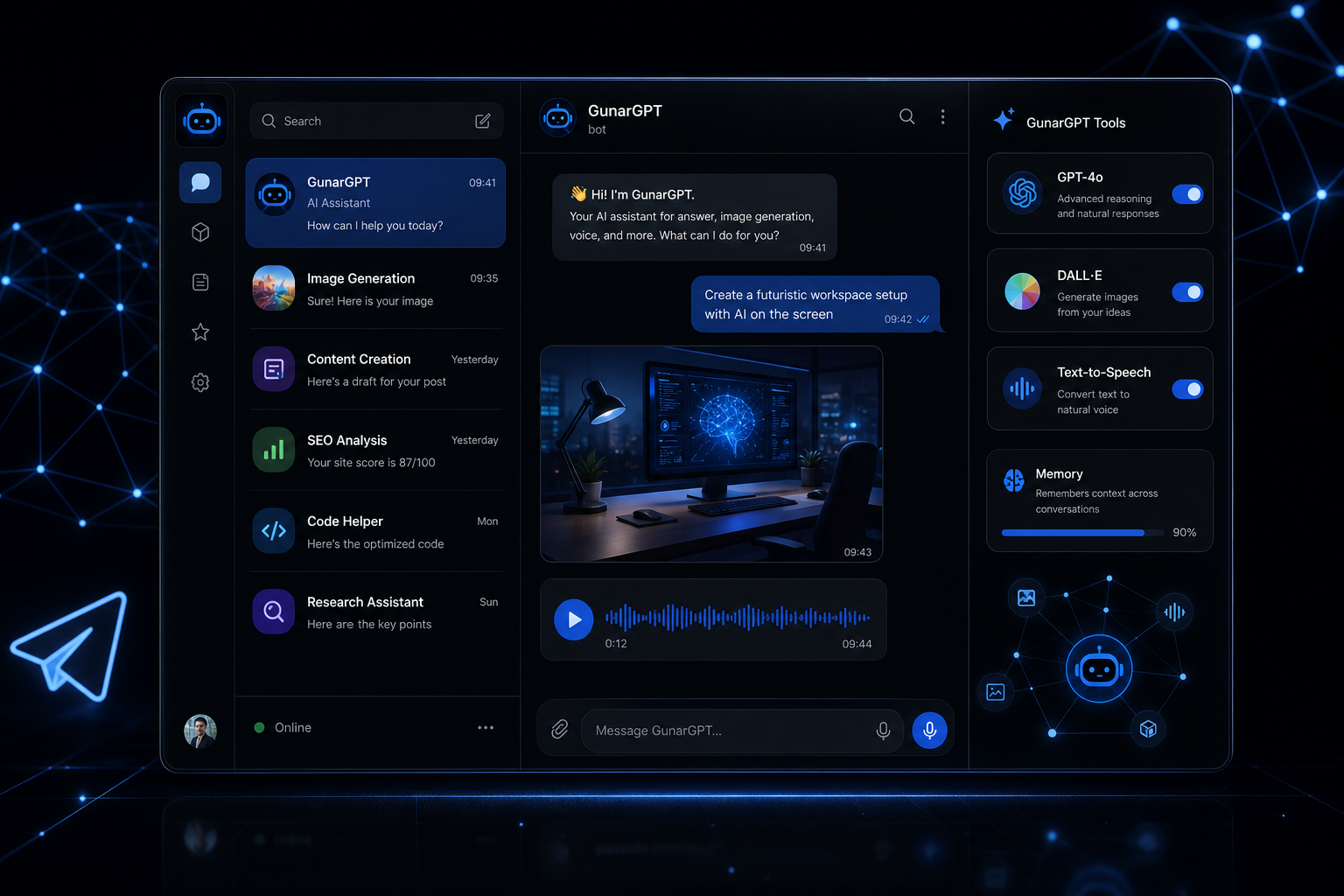The height and width of the screenshot is (896, 1344).
Task: Open chat header three-dot menu
Action: tap(942, 116)
